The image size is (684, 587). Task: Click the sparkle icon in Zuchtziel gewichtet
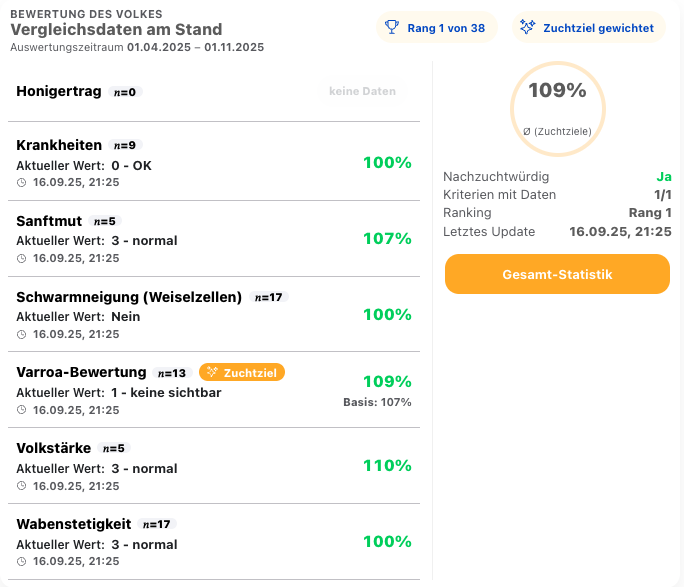click(x=527, y=28)
